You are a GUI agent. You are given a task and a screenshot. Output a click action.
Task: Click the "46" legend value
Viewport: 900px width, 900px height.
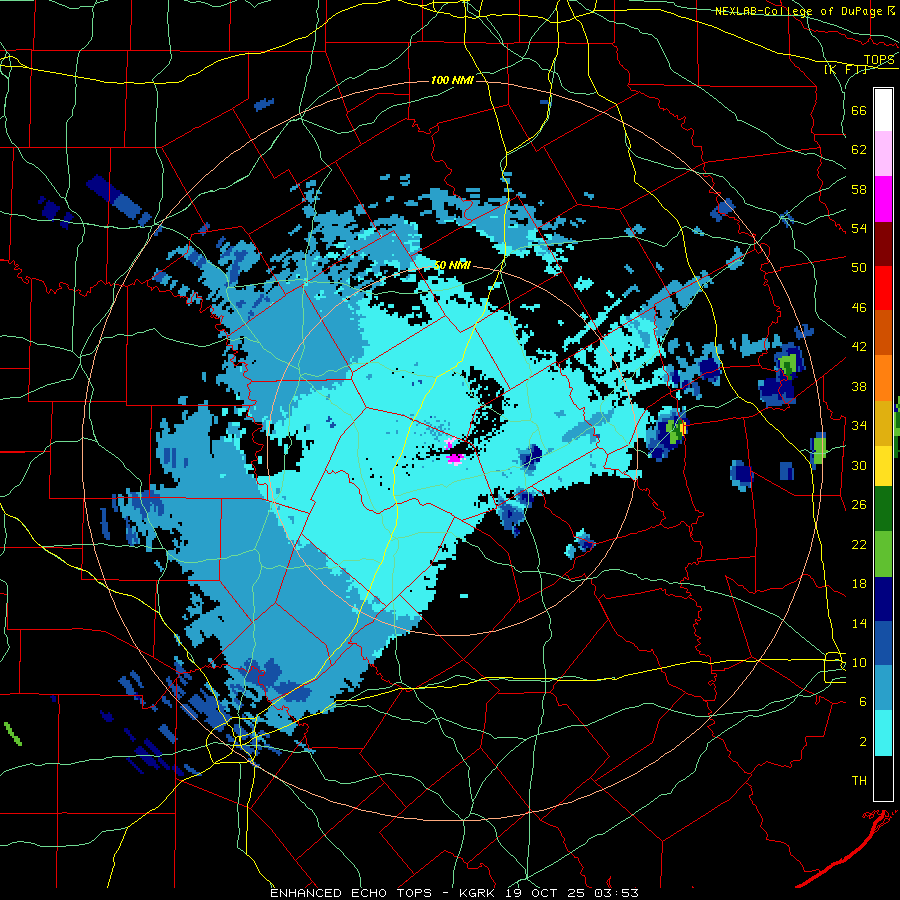pyautogui.click(x=859, y=307)
